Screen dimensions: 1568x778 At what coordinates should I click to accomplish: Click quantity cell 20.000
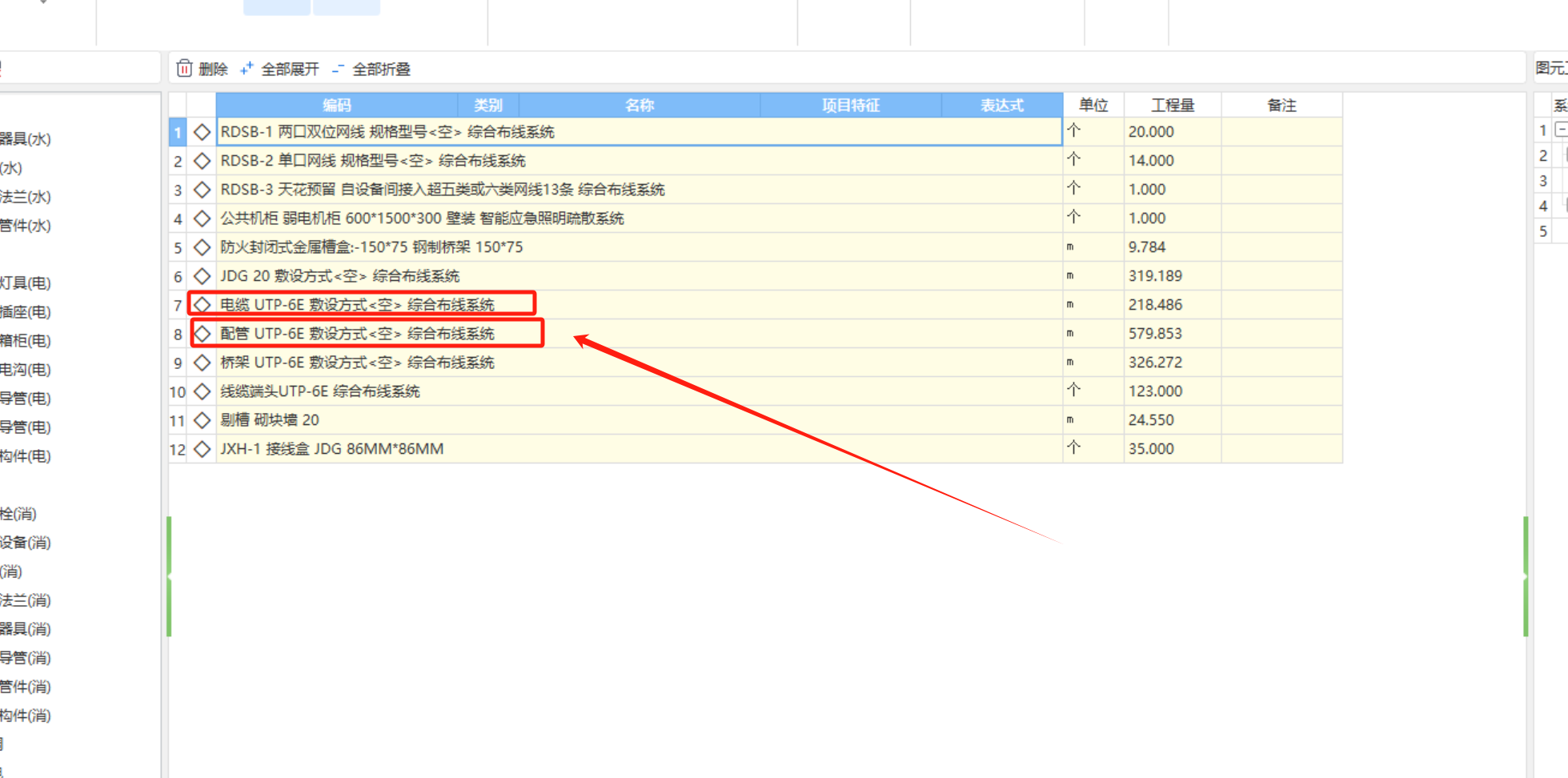pos(1173,132)
